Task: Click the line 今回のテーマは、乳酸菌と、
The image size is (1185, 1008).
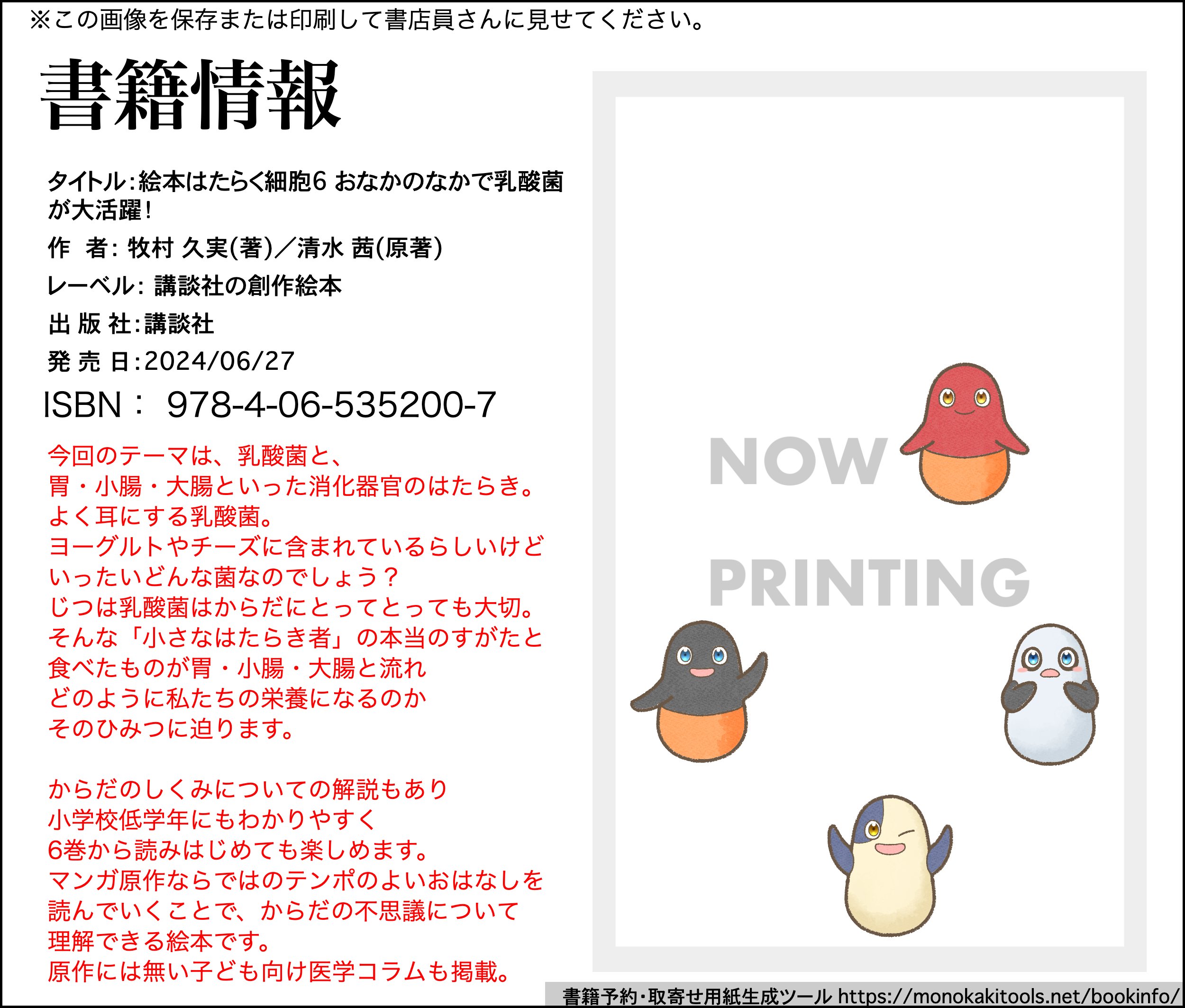Action: pos(195,456)
